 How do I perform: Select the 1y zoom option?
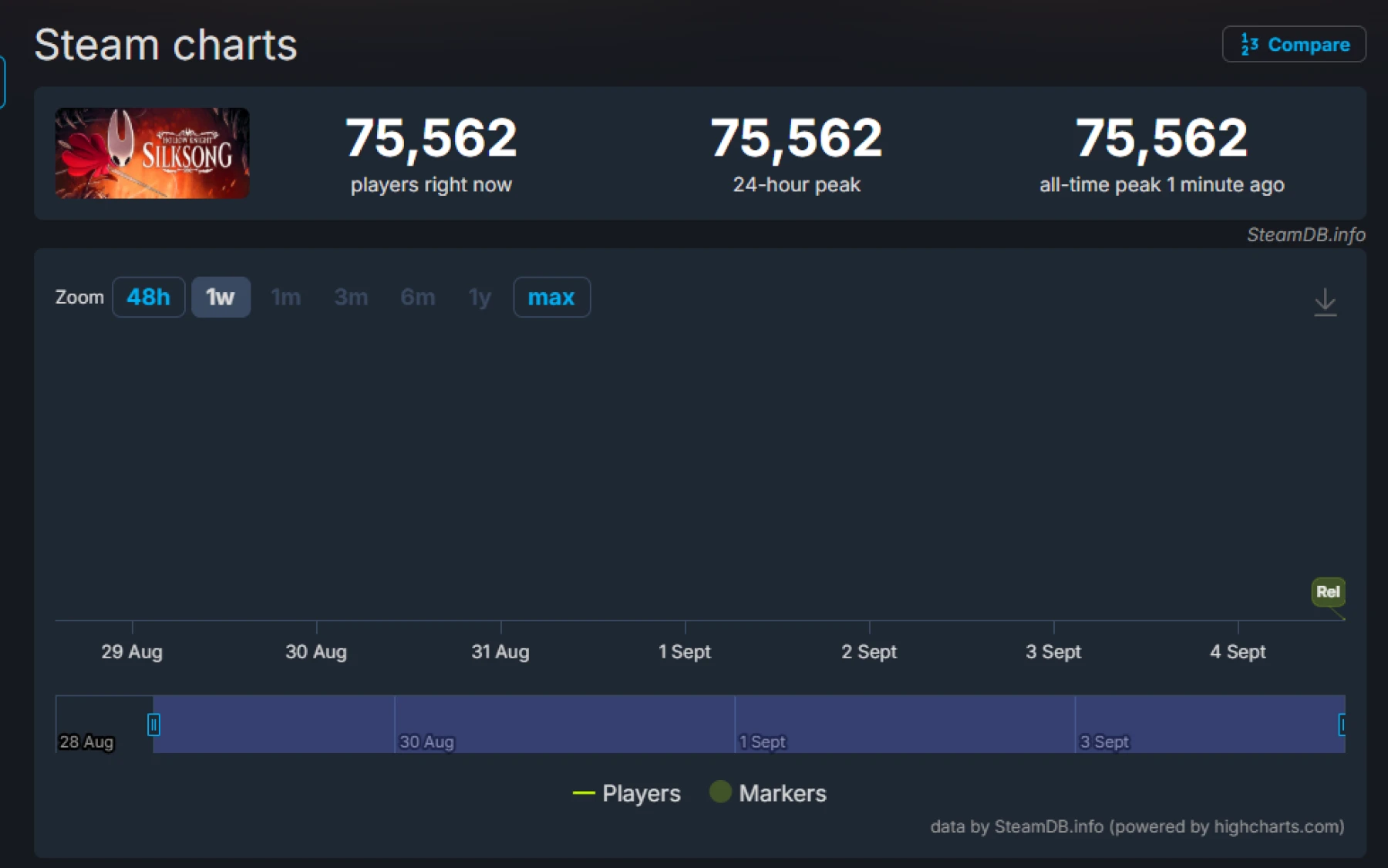tap(479, 297)
